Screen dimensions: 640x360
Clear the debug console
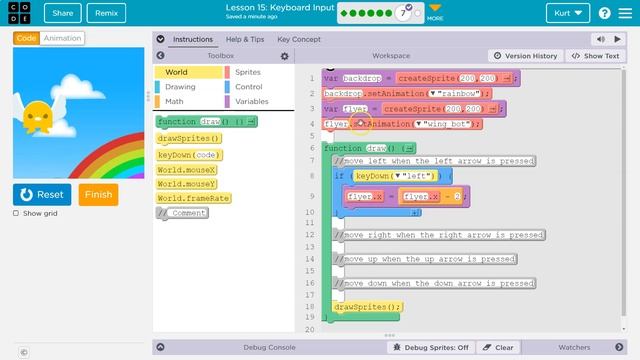pyautogui.click(x=498, y=347)
